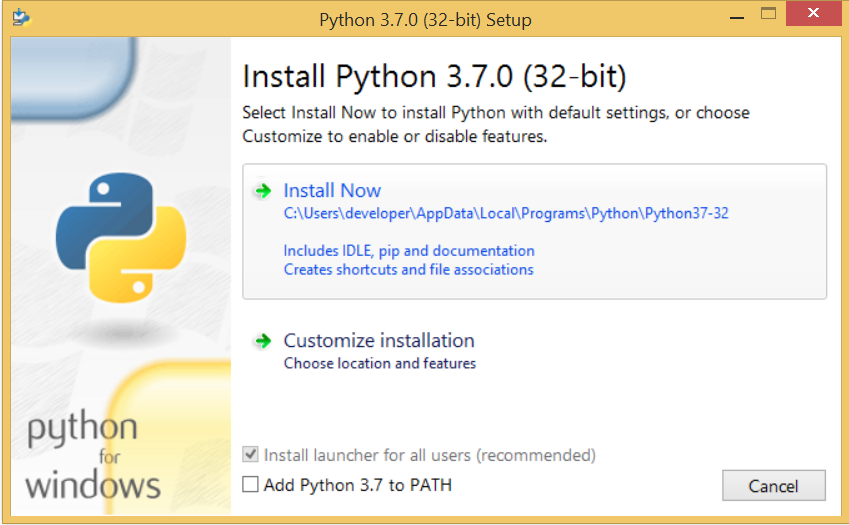
Task: Click the "Python 3.7.0 (32-bit) Setup" window title
Action: pyautogui.click(x=425, y=20)
